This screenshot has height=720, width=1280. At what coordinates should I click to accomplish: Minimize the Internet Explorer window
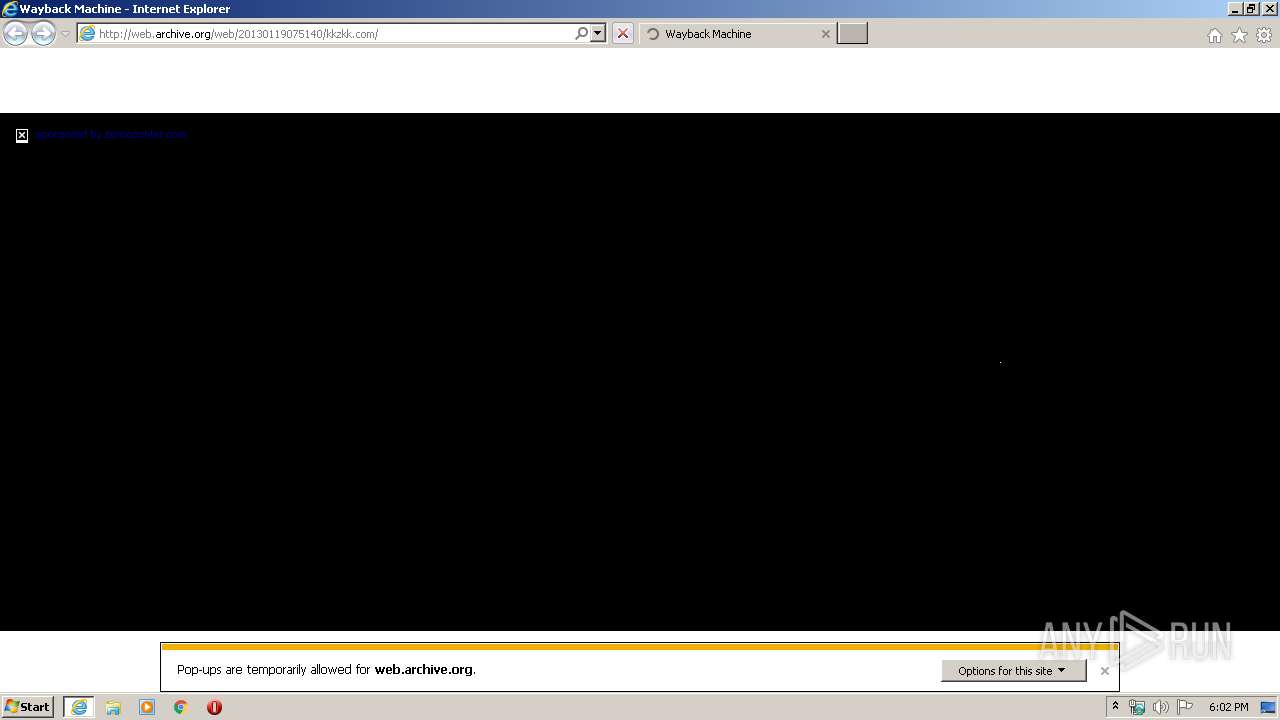[x=1236, y=9]
